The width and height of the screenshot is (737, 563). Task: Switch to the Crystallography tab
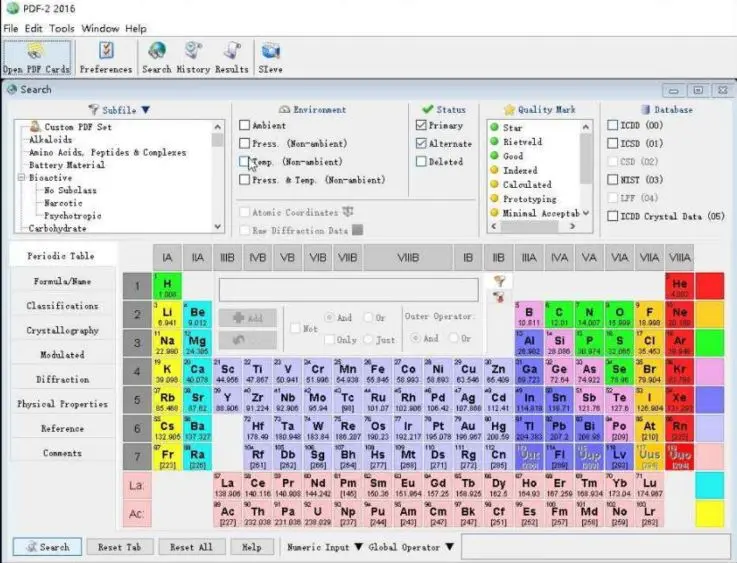tap(63, 330)
